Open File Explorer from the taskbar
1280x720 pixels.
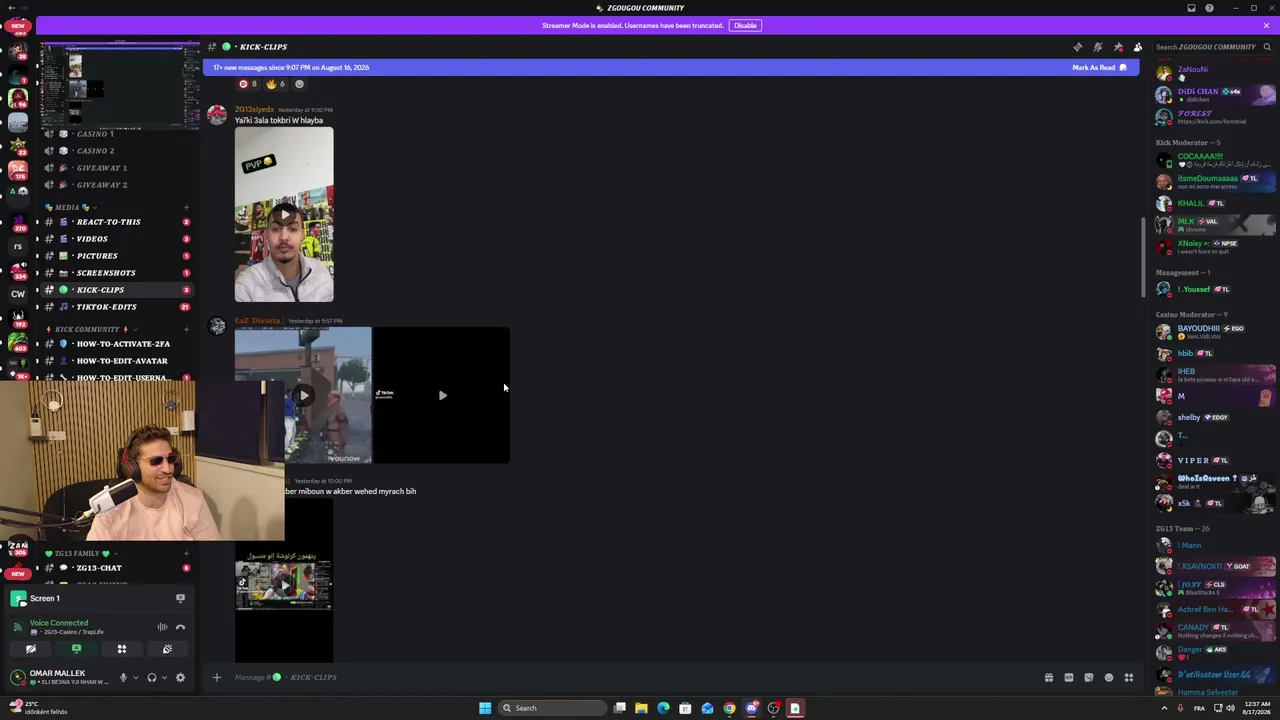[x=641, y=708]
